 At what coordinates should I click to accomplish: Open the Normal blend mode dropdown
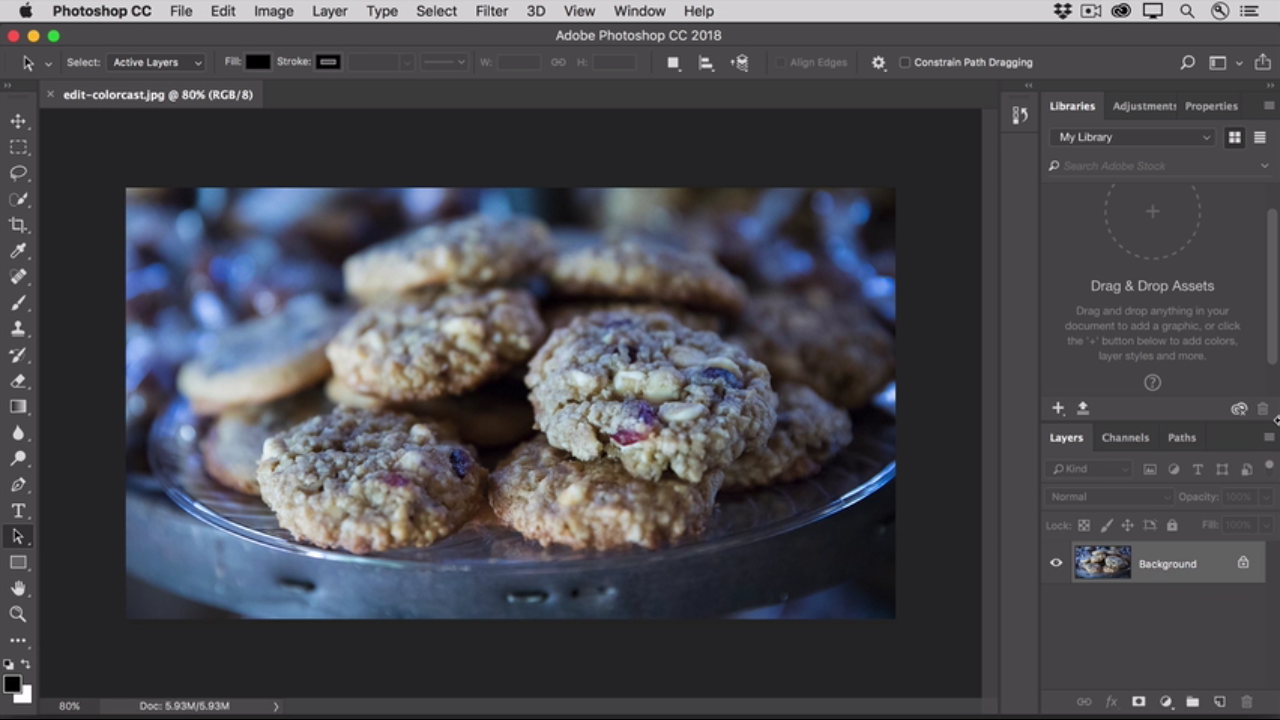1110,496
